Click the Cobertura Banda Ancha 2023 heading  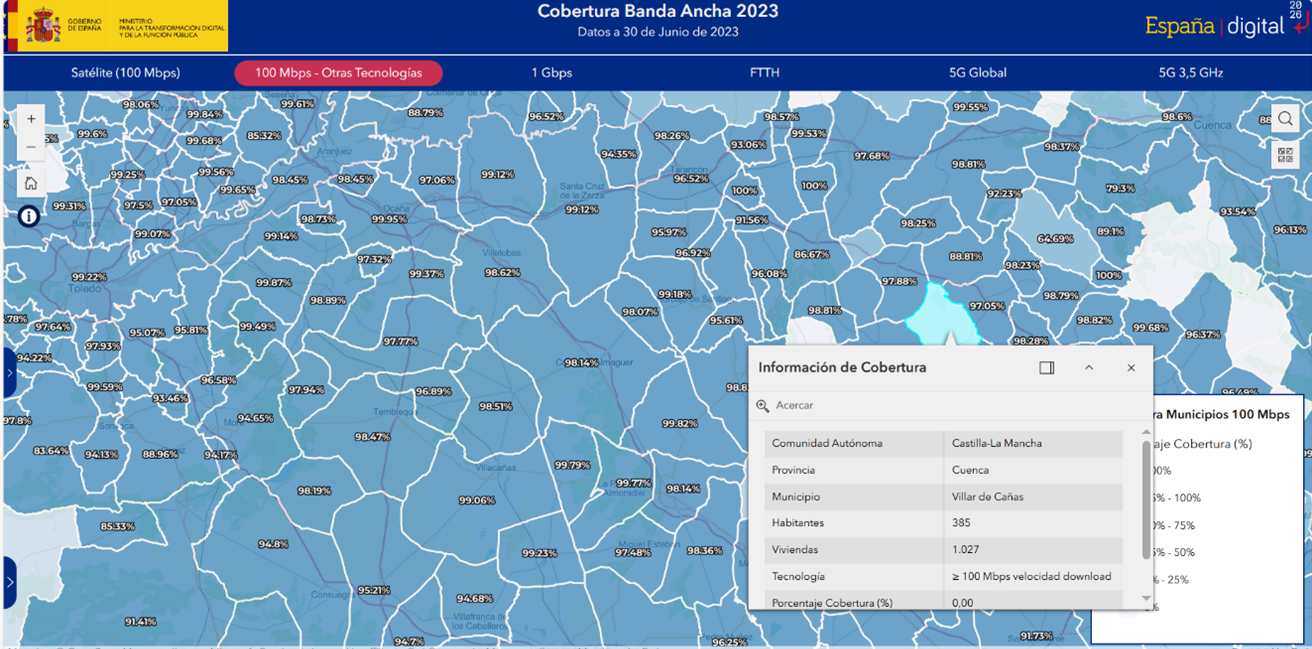[658, 12]
